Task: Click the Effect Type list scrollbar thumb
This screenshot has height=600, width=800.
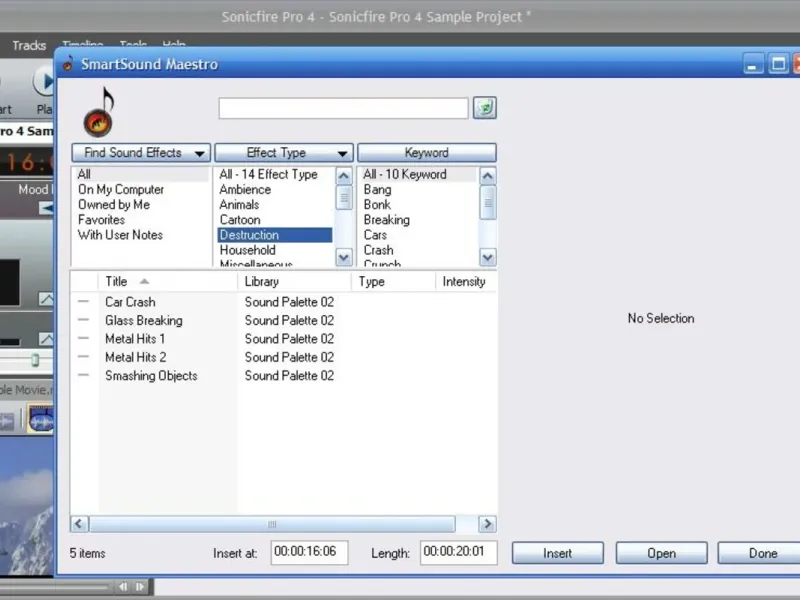Action: pyautogui.click(x=344, y=197)
